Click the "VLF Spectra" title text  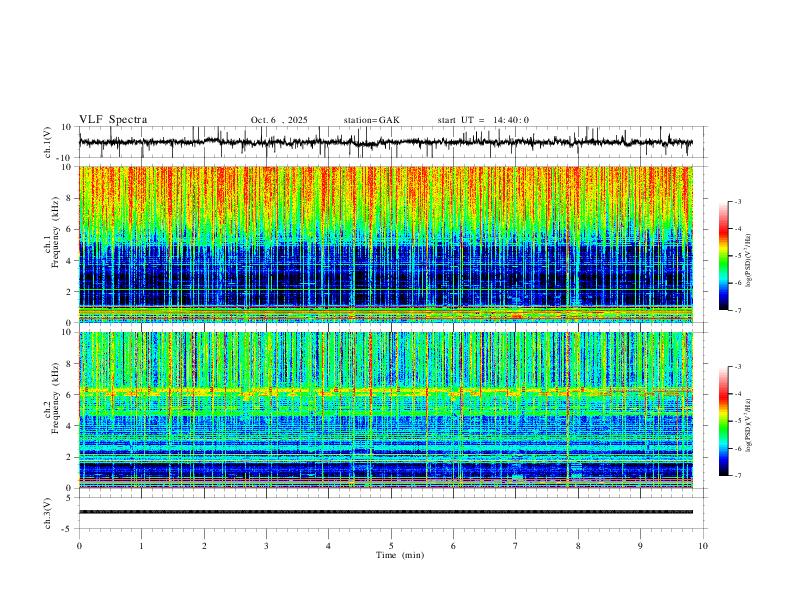click(113, 120)
